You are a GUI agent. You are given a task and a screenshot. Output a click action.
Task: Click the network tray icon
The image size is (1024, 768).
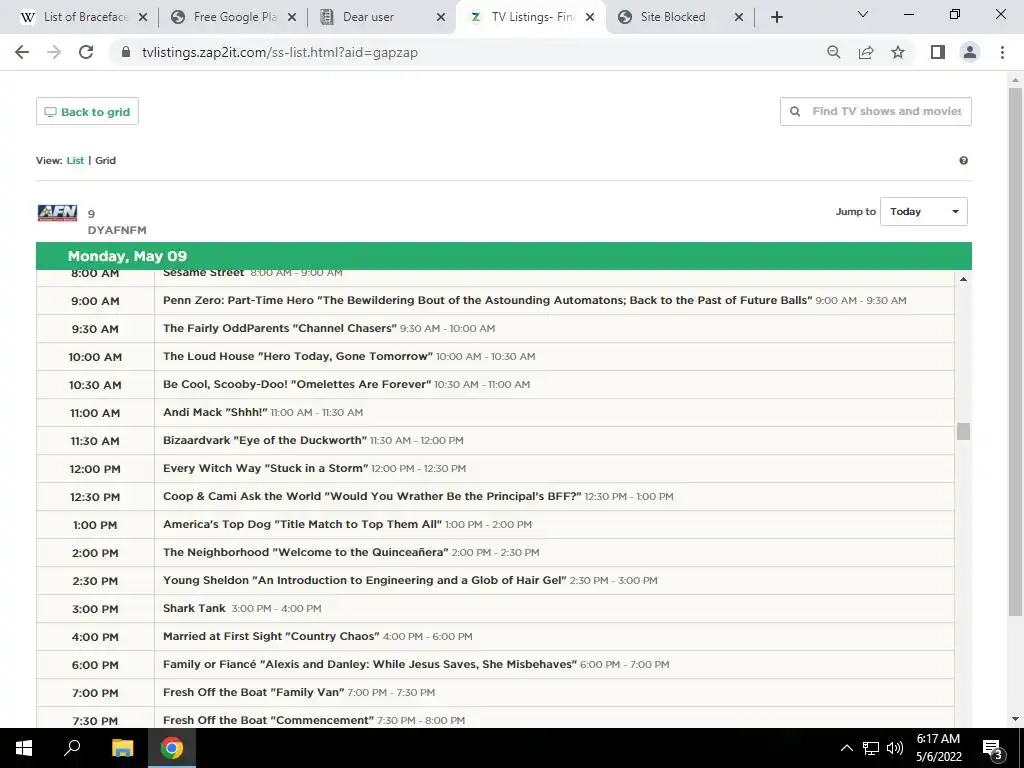(871, 748)
